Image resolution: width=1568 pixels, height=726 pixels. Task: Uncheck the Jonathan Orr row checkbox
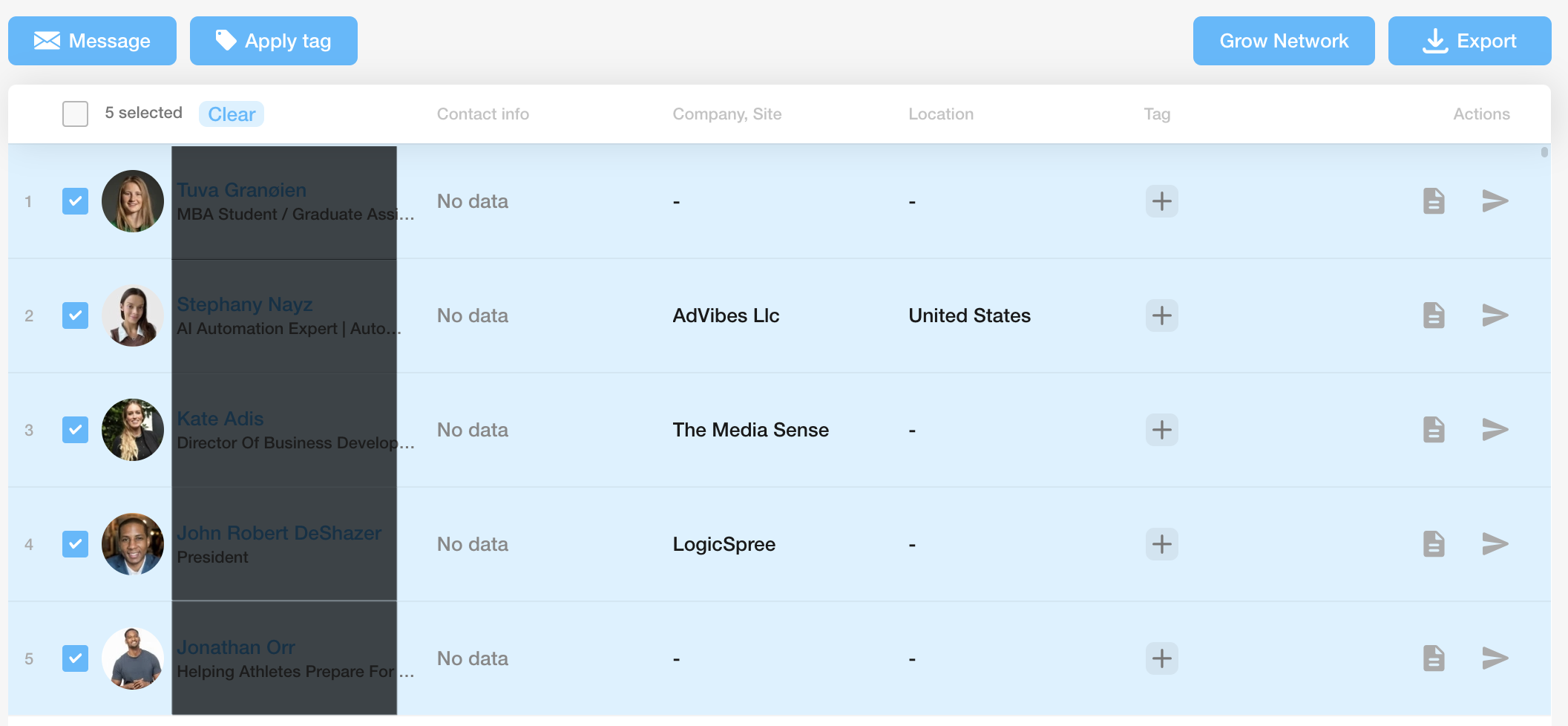75,658
